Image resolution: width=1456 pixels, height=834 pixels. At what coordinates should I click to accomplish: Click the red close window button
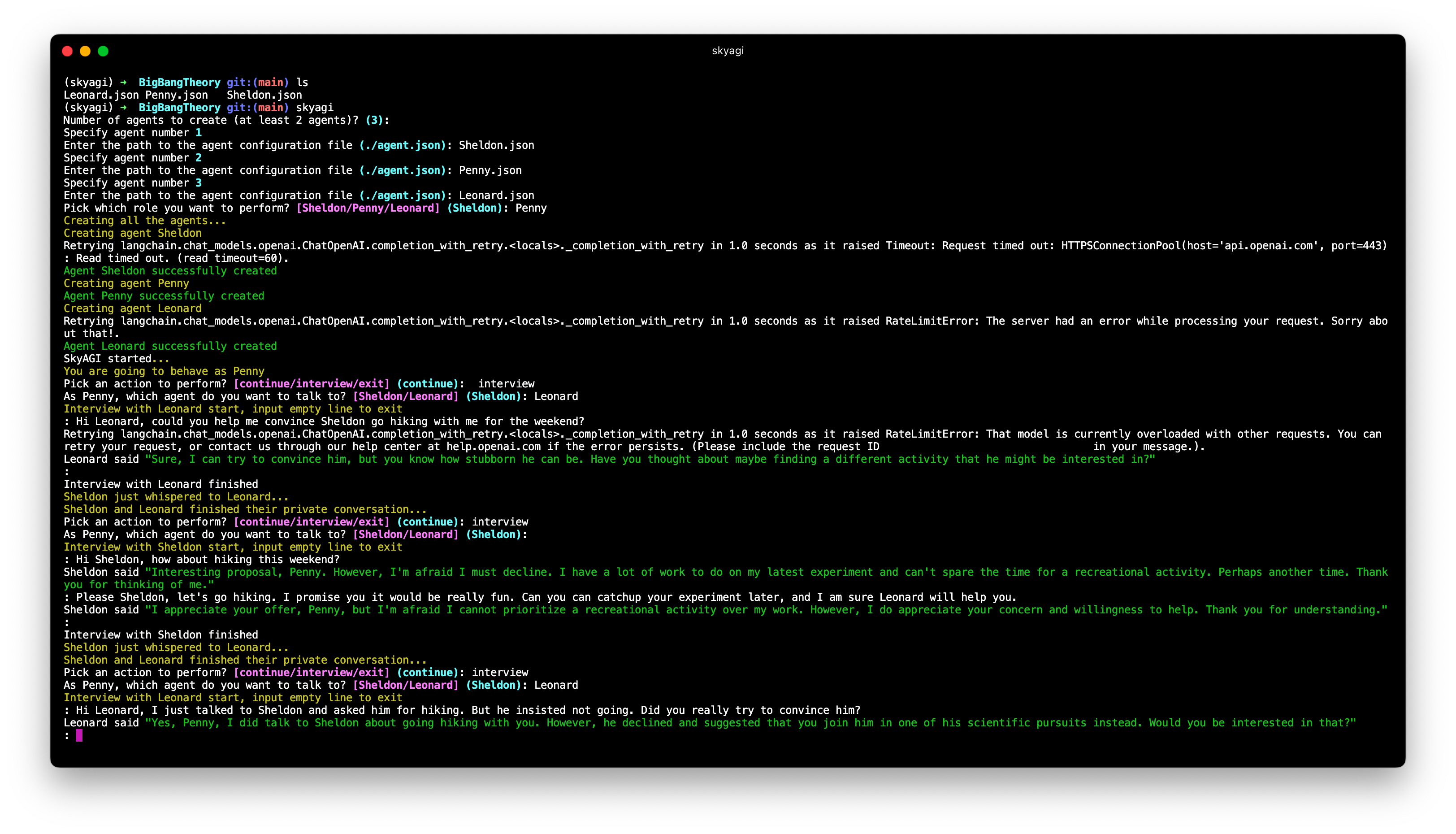(67, 51)
